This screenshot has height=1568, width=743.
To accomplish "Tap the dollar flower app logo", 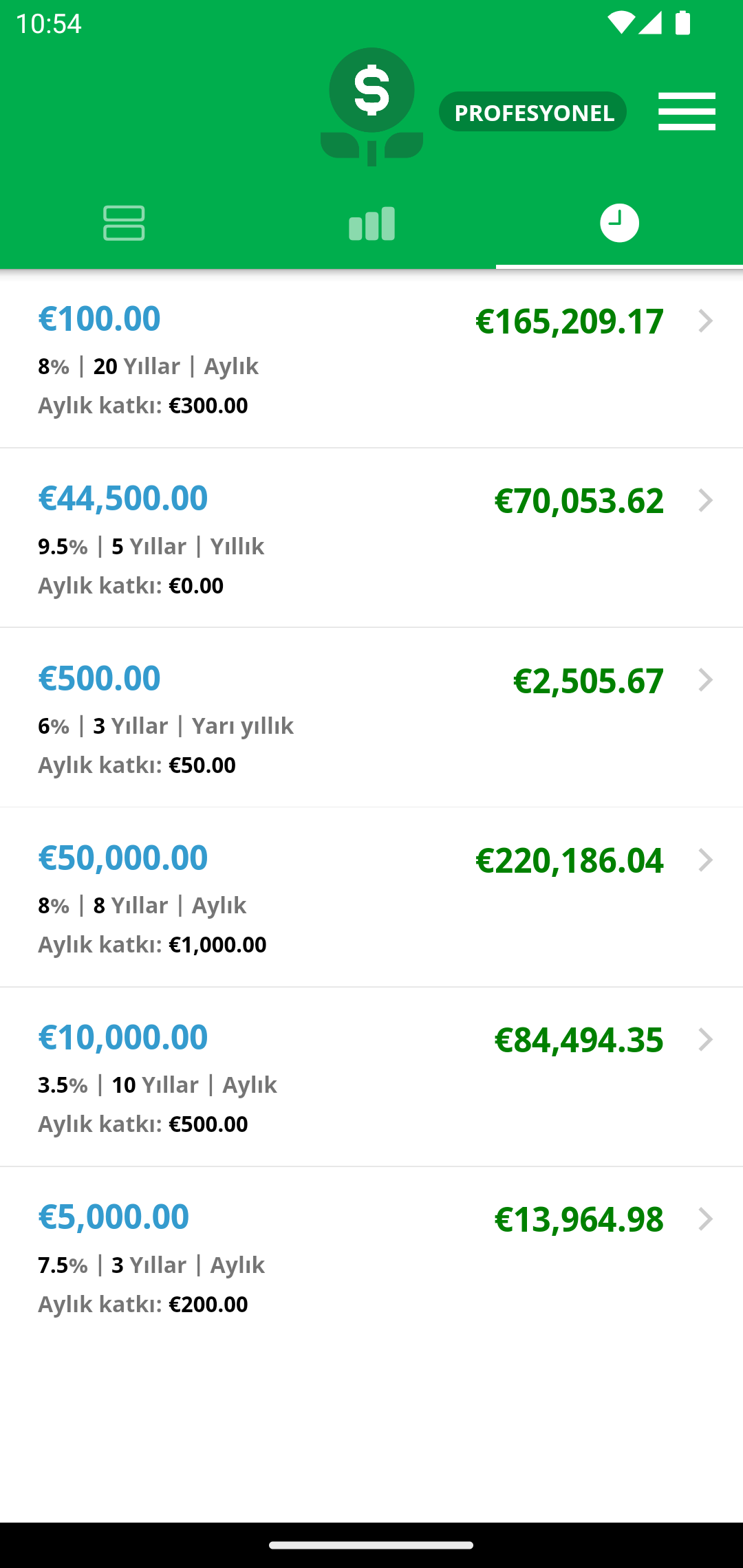I will [x=371, y=107].
